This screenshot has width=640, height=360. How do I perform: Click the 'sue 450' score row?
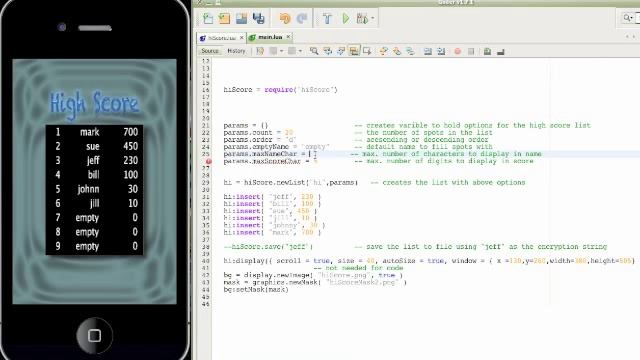tap(94, 146)
